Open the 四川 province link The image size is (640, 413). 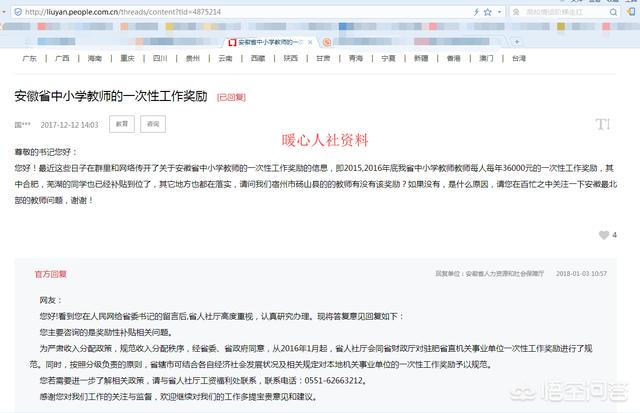[160, 58]
